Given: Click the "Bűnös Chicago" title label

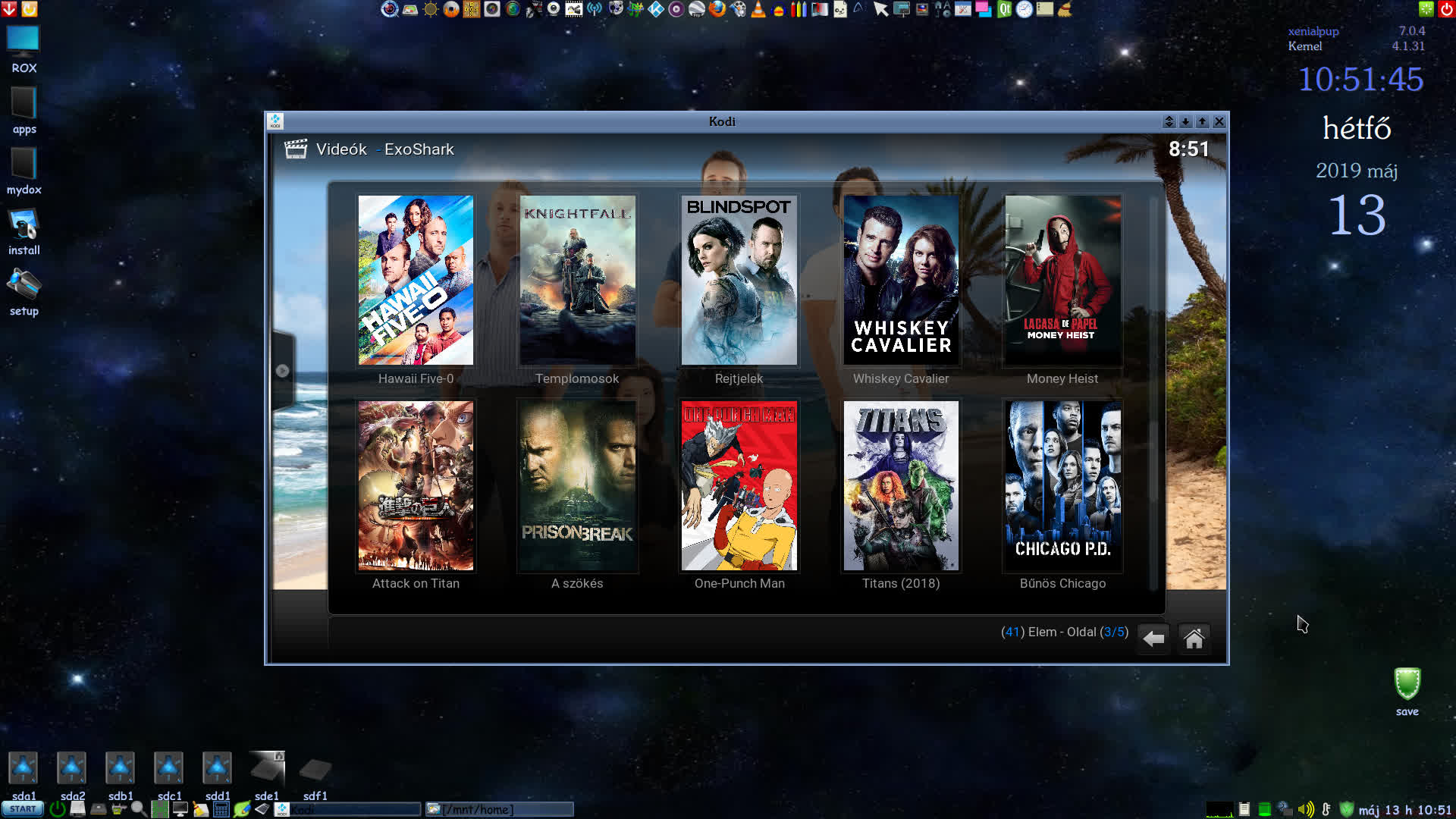Looking at the screenshot, I should [x=1062, y=583].
